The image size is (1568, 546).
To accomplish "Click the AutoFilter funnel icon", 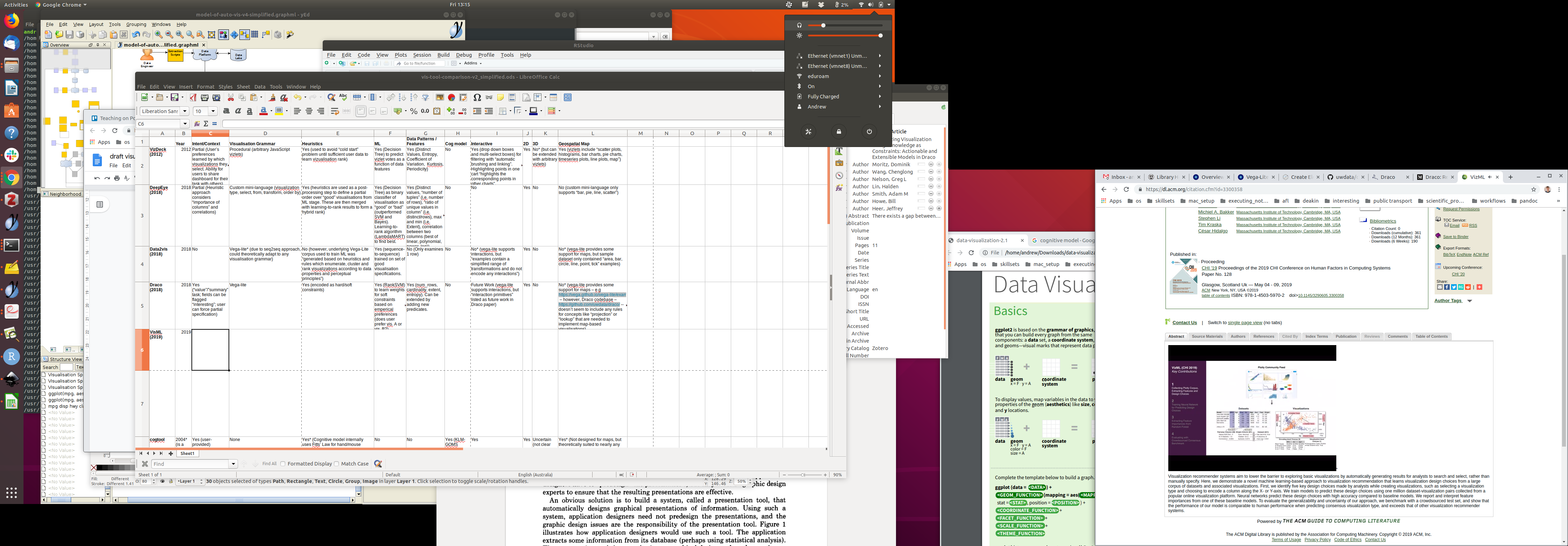I will coord(426,97).
